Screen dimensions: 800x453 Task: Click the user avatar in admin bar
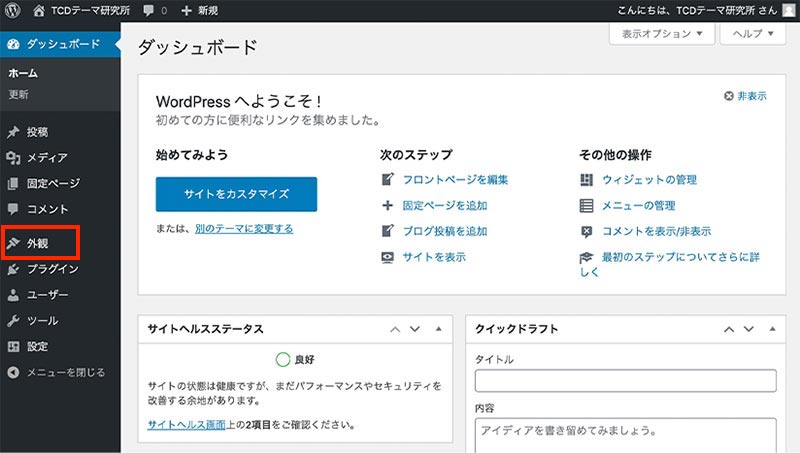tap(789, 10)
